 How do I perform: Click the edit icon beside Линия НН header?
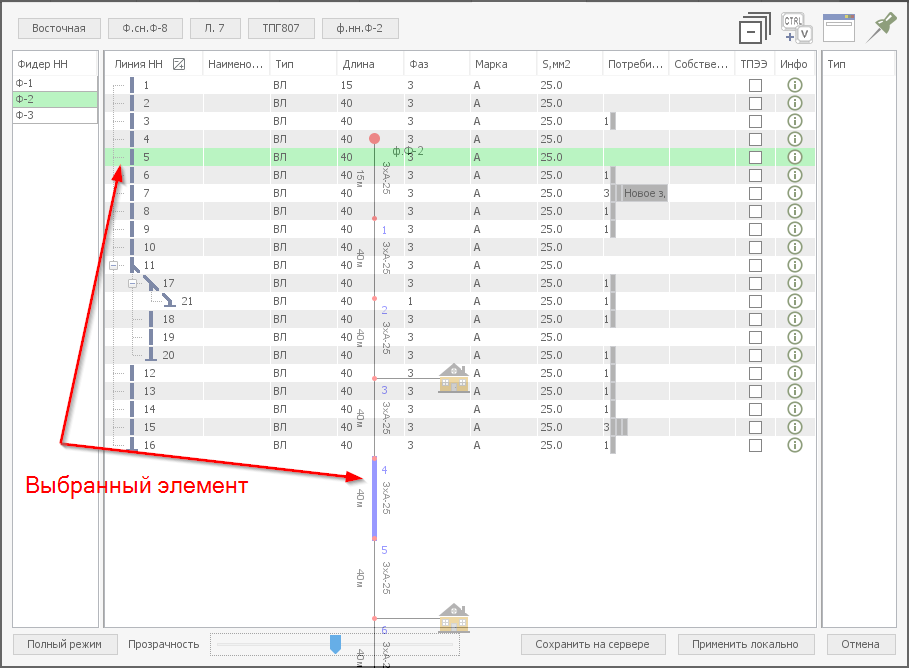[x=179, y=64]
